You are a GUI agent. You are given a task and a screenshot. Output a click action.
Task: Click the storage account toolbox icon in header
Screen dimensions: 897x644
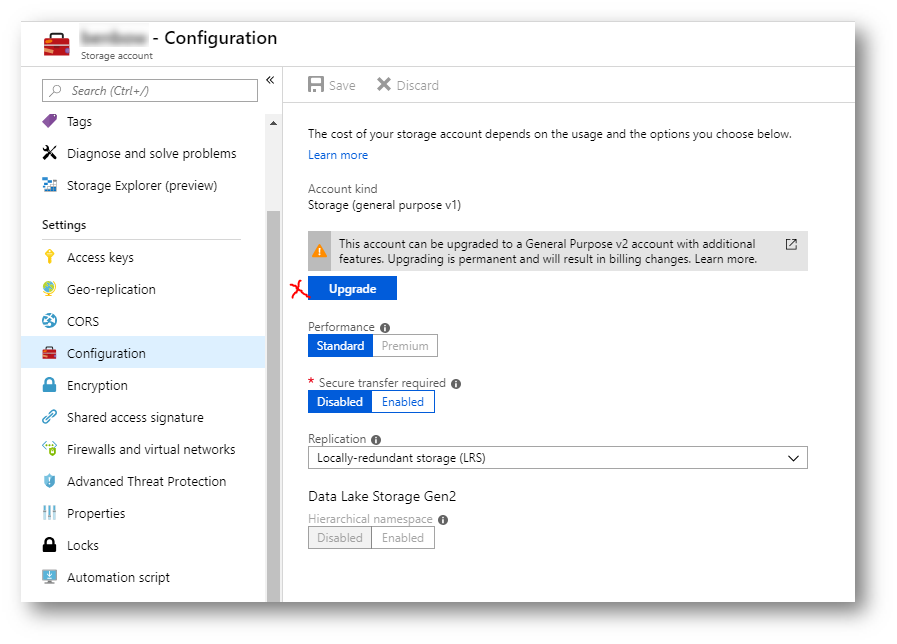[x=57, y=45]
